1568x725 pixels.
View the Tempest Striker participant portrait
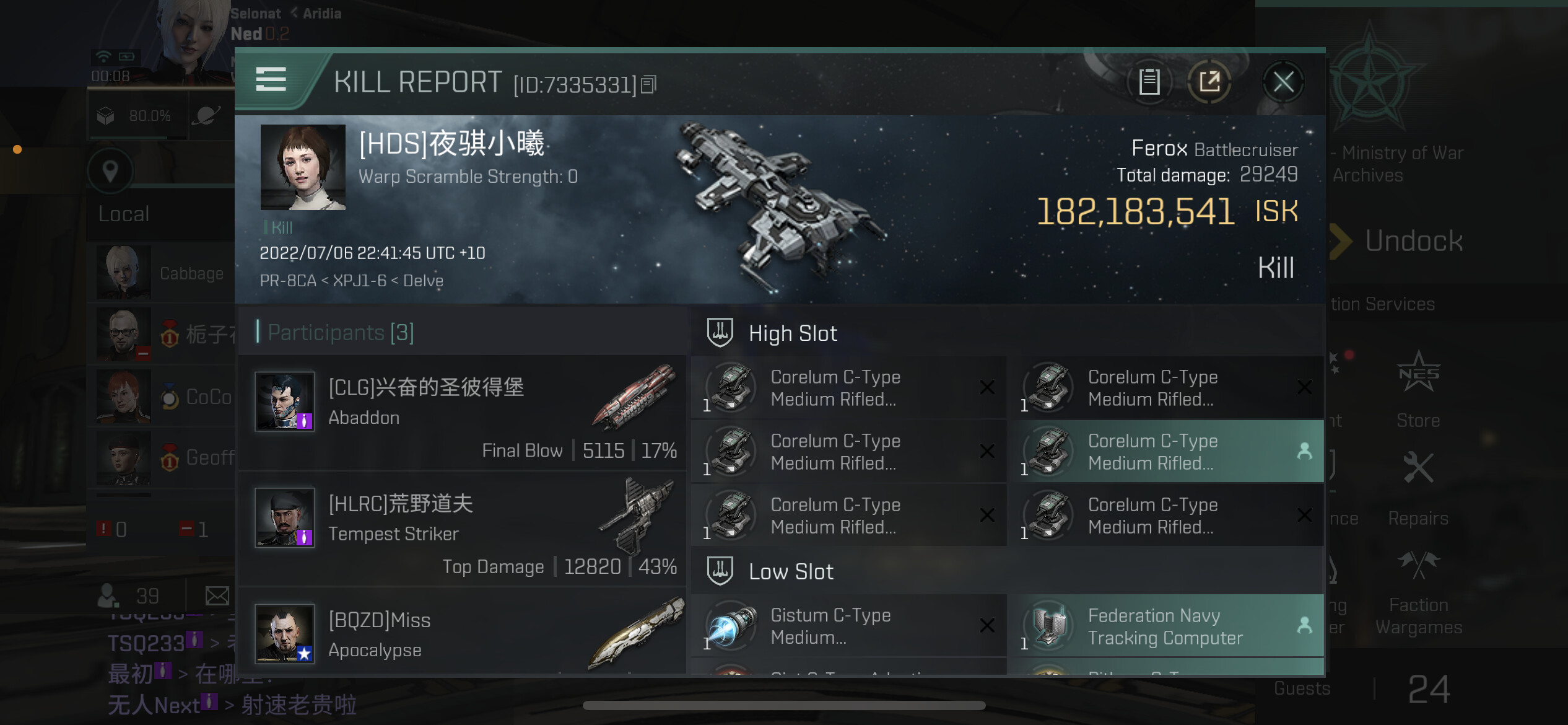coord(285,517)
